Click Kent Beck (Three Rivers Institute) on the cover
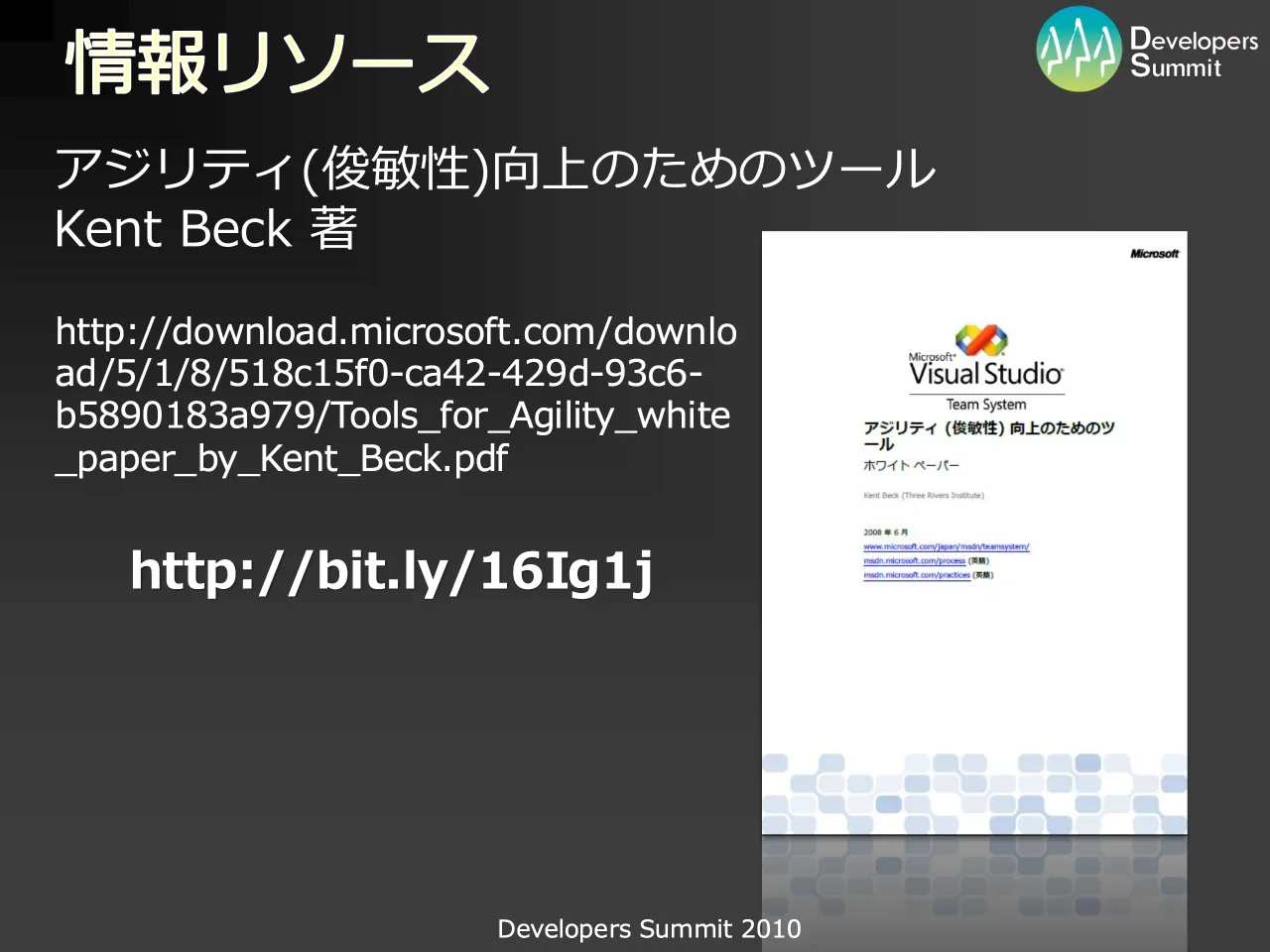Screen dimensions: 1270x952 click(924, 495)
